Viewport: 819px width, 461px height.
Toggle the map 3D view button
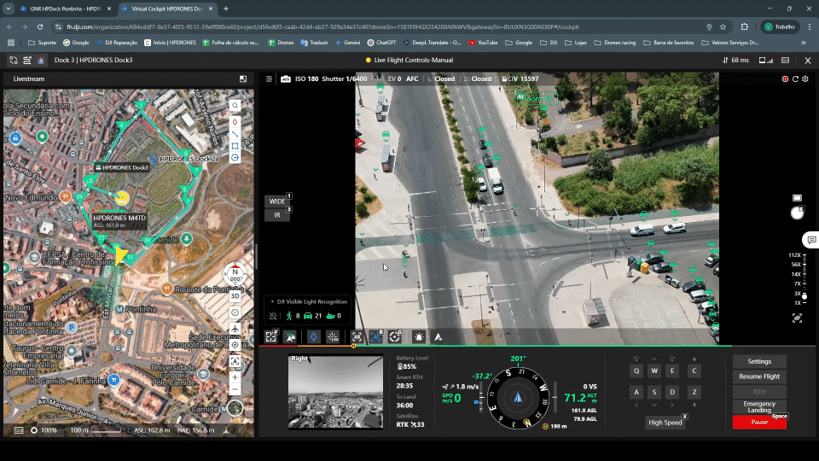pos(235,296)
